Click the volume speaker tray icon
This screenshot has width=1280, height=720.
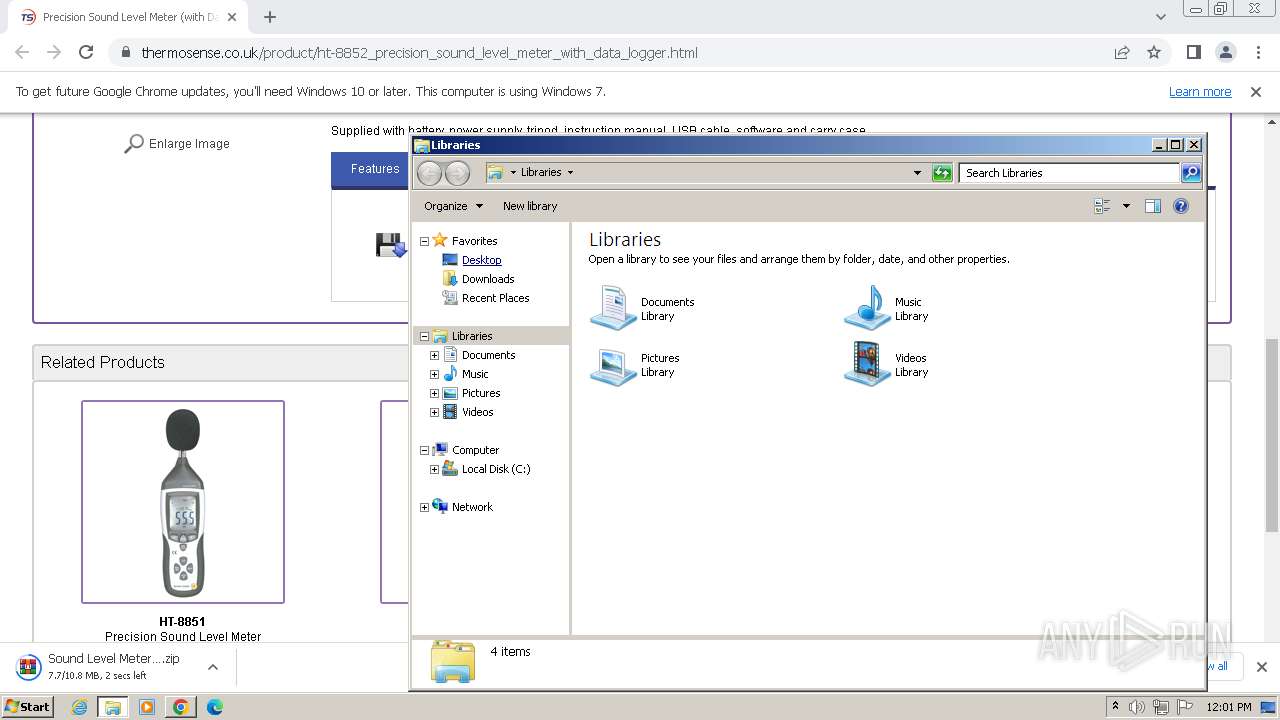1137,707
